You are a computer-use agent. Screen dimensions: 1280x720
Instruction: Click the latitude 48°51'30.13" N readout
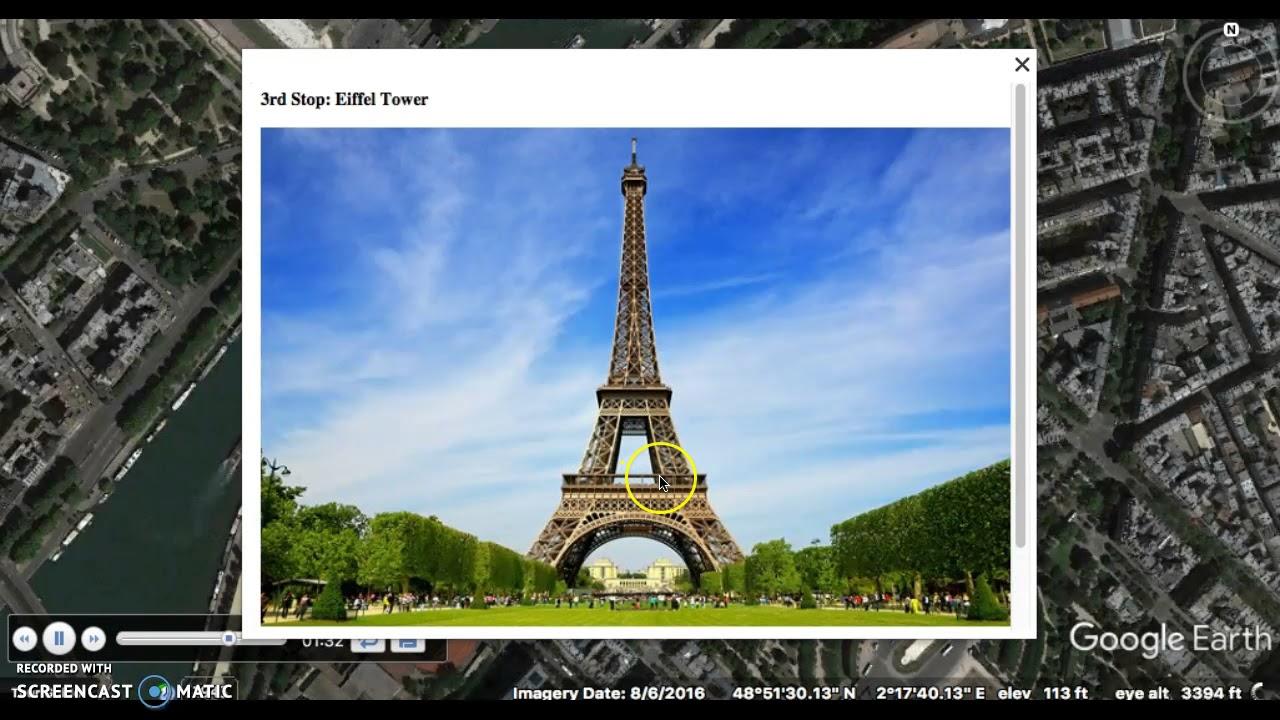[794, 693]
